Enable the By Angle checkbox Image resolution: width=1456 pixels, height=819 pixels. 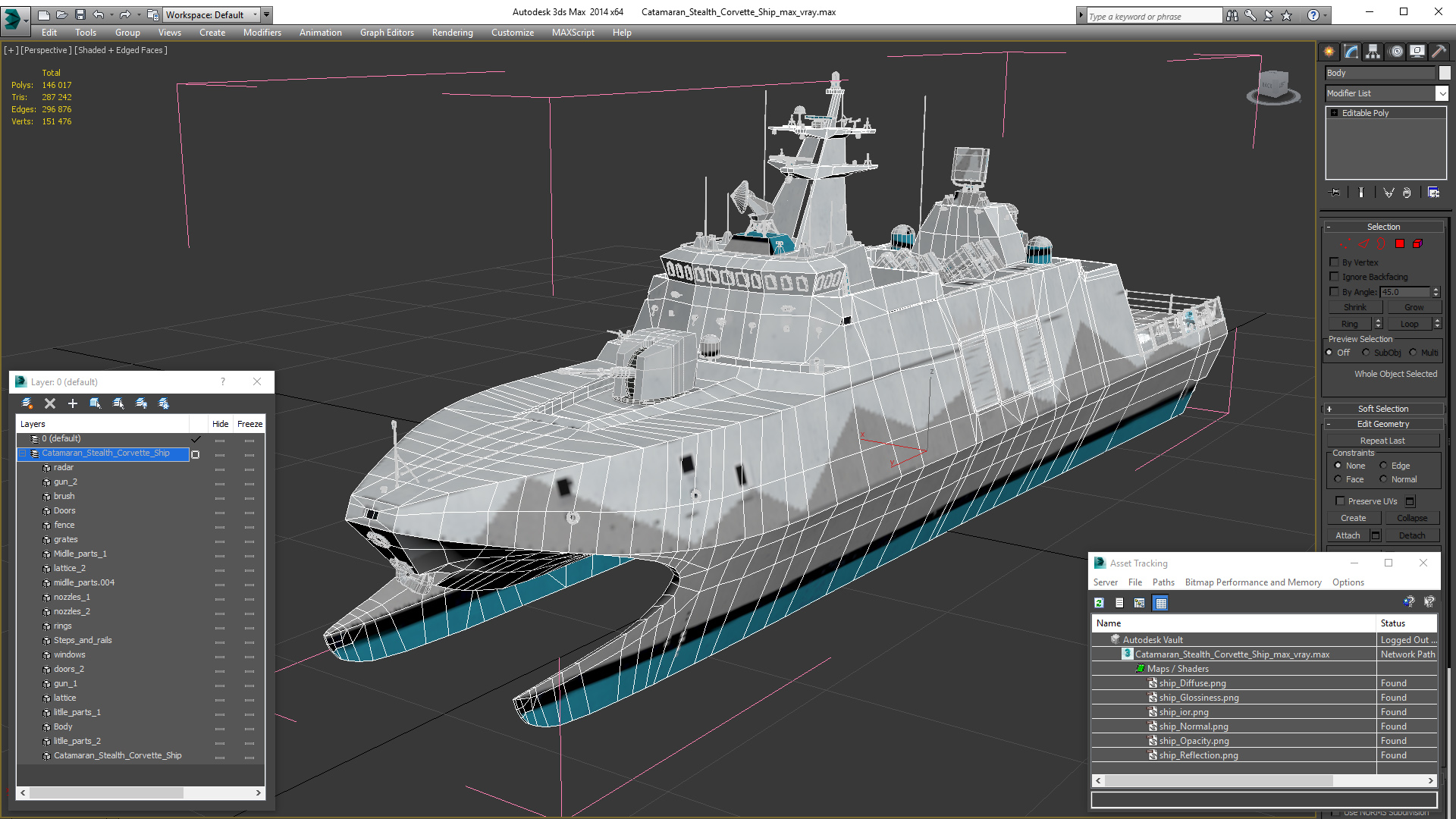(x=1335, y=292)
